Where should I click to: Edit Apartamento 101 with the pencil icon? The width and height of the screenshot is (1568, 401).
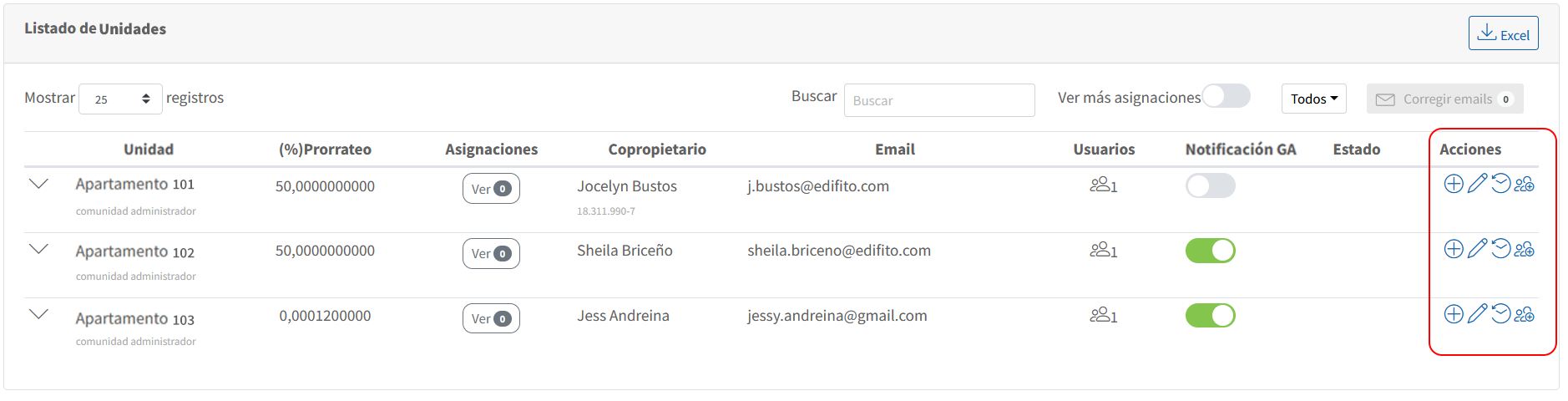pos(1477,183)
